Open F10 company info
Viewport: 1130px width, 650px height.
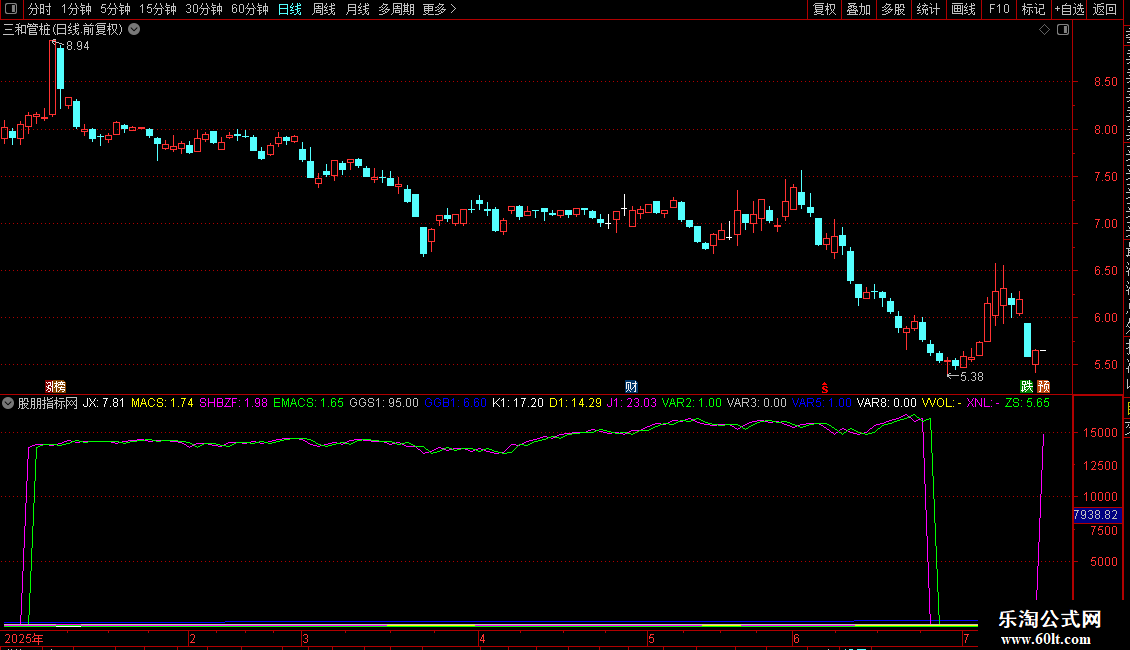click(x=999, y=9)
